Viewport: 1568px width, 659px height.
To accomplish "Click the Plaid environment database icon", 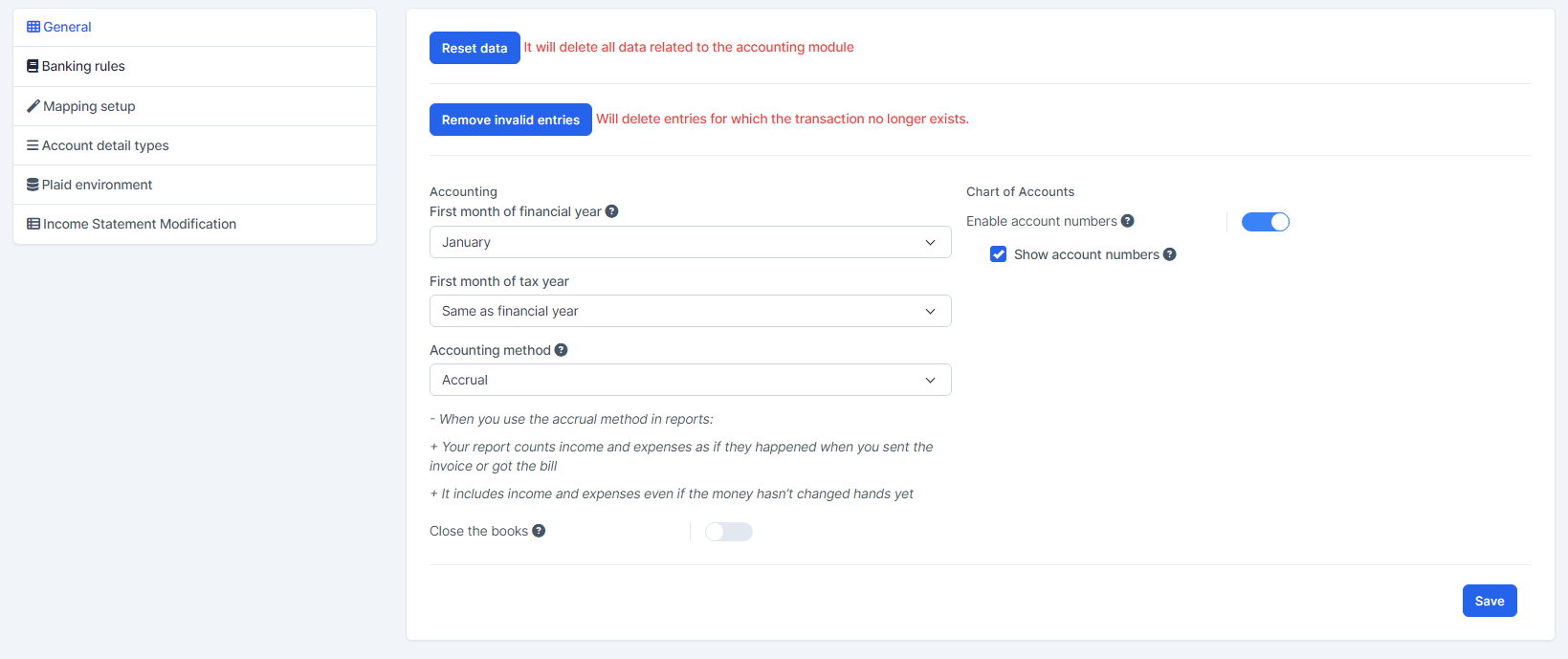I will click(x=33, y=185).
